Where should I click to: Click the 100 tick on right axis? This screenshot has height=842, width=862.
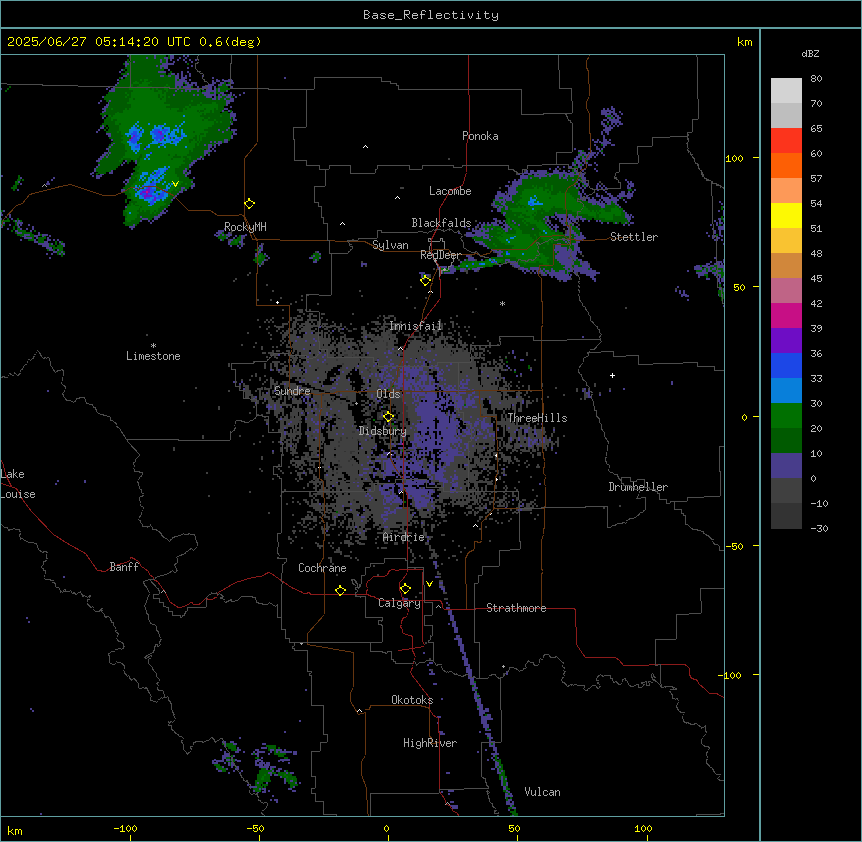tap(734, 158)
